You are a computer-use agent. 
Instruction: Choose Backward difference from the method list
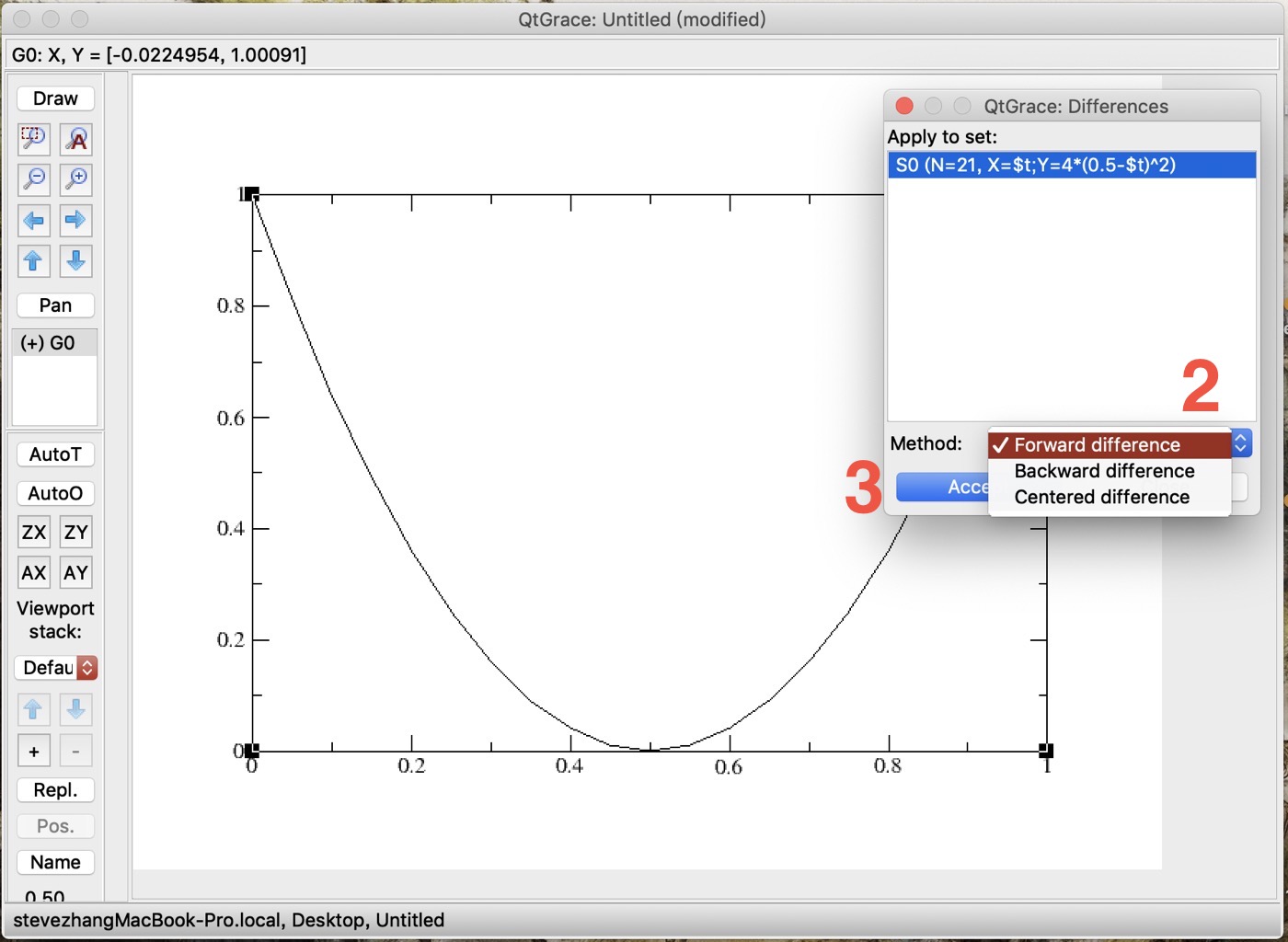[x=1104, y=471]
